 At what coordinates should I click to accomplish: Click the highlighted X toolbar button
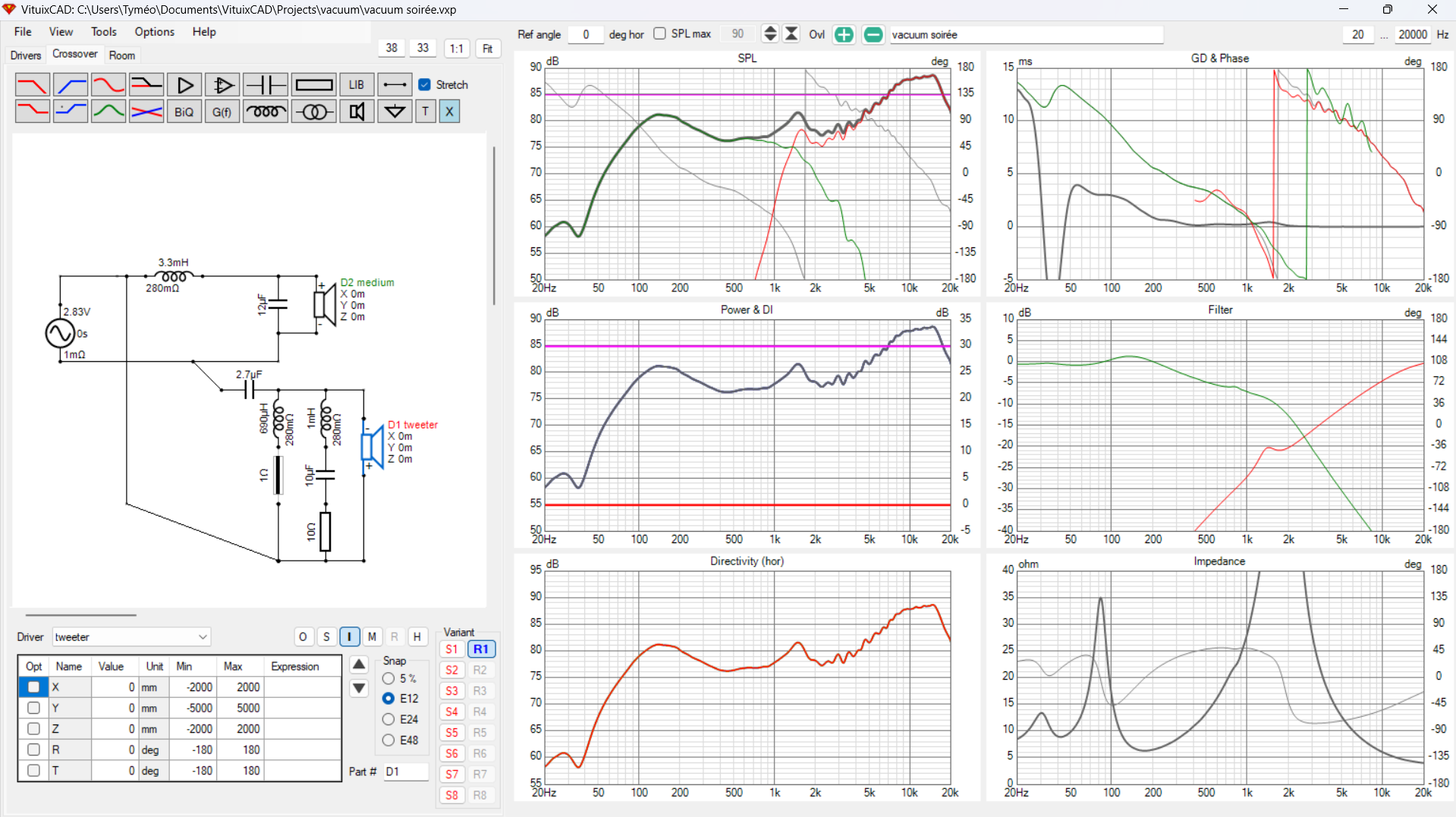coord(450,112)
